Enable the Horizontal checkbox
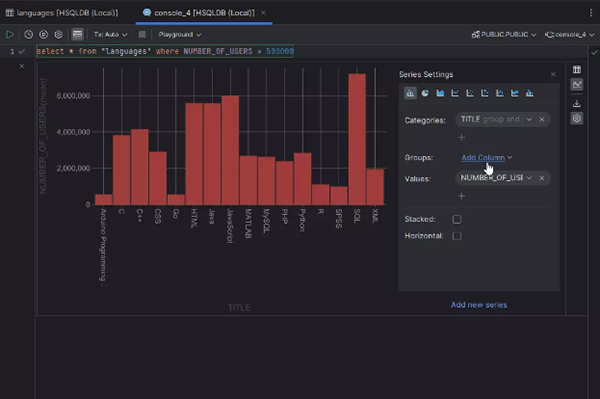This screenshot has width=600, height=399. (x=457, y=236)
